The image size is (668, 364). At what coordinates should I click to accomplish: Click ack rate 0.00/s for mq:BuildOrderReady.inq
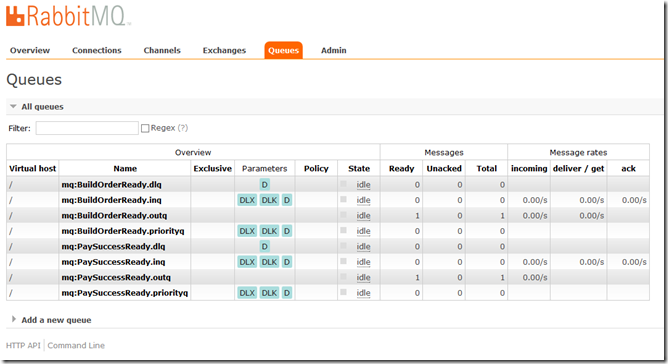tap(634, 200)
